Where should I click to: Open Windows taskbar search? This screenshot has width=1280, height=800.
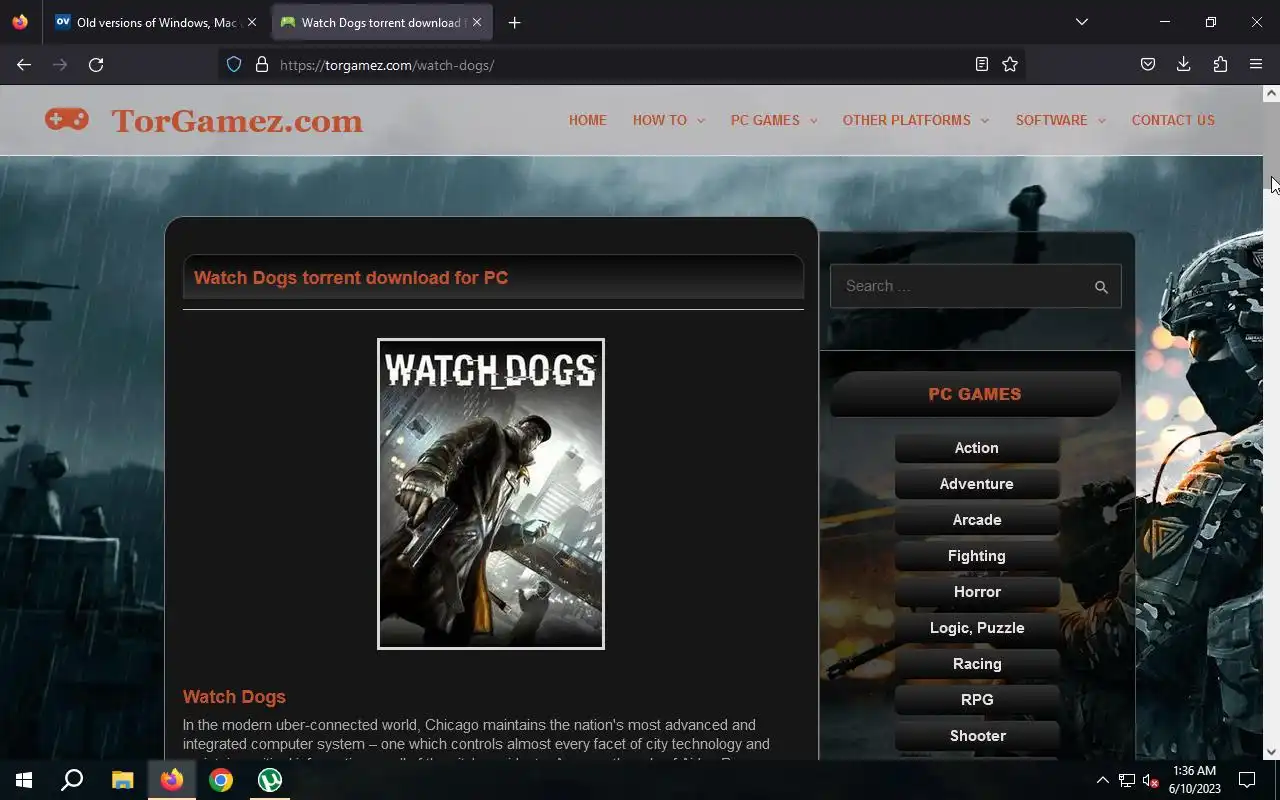(72, 780)
